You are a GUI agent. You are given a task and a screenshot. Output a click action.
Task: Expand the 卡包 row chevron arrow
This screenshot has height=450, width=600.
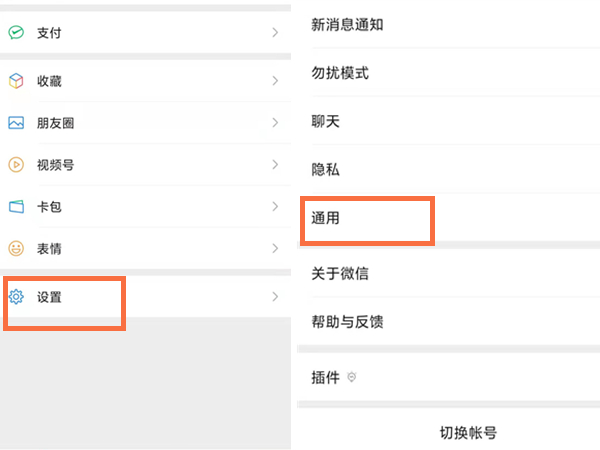[275, 207]
